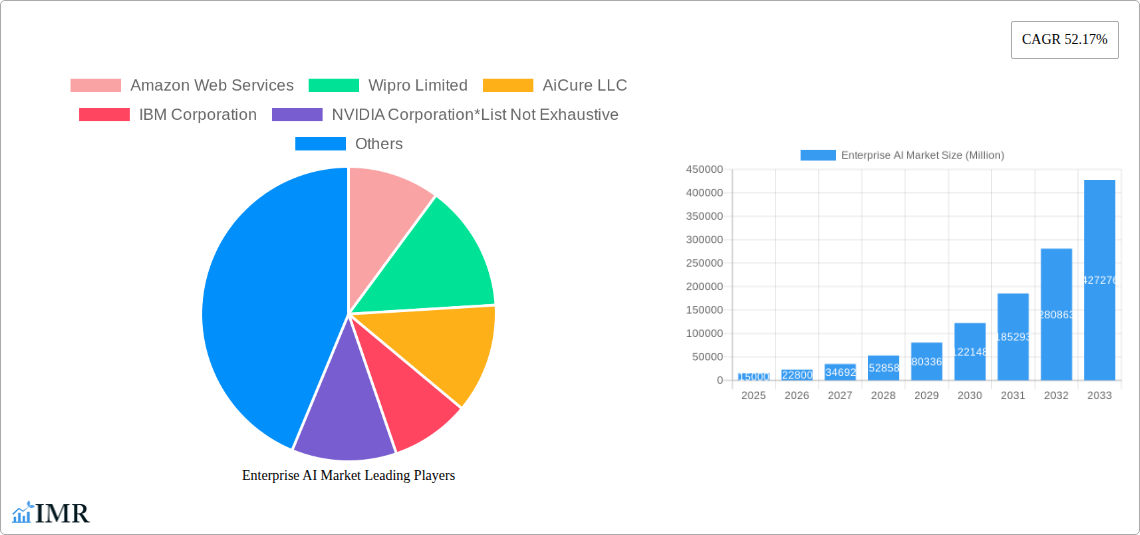Select the 2027 bar labeled 34692
This screenshot has width=1140, height=535.
point(840,372)
